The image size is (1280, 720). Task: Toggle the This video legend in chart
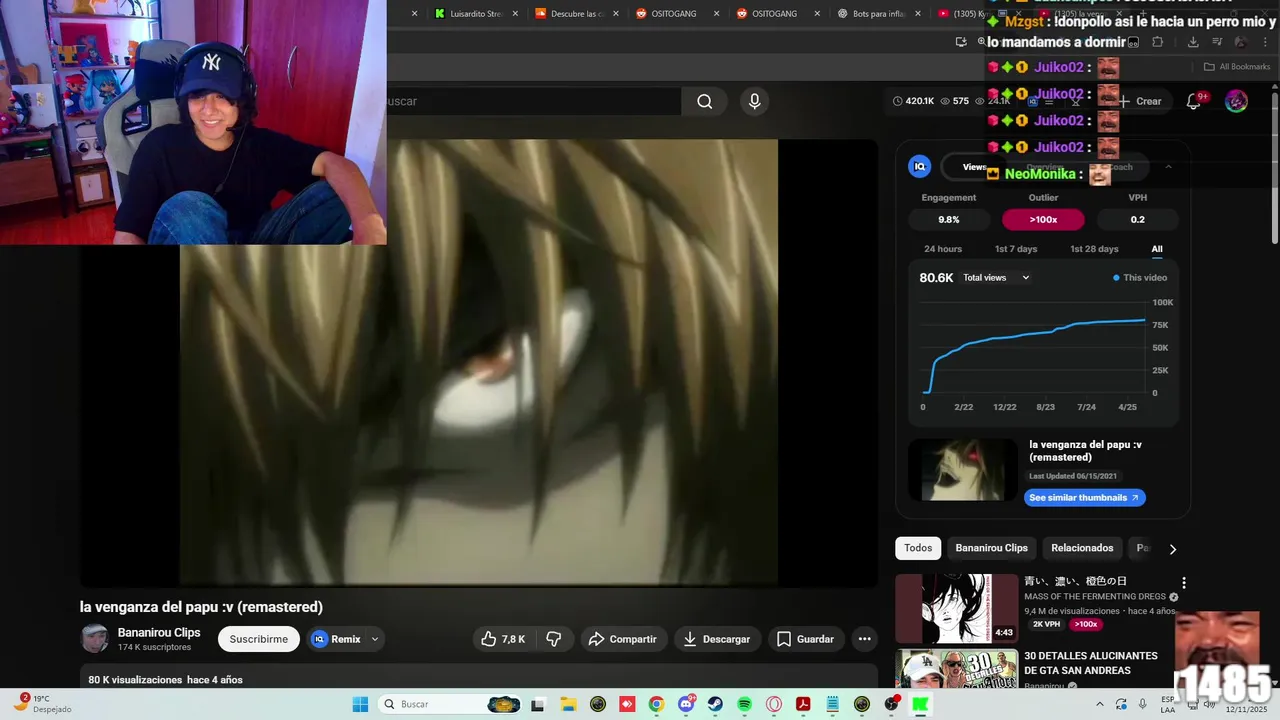coord(1140,277)
